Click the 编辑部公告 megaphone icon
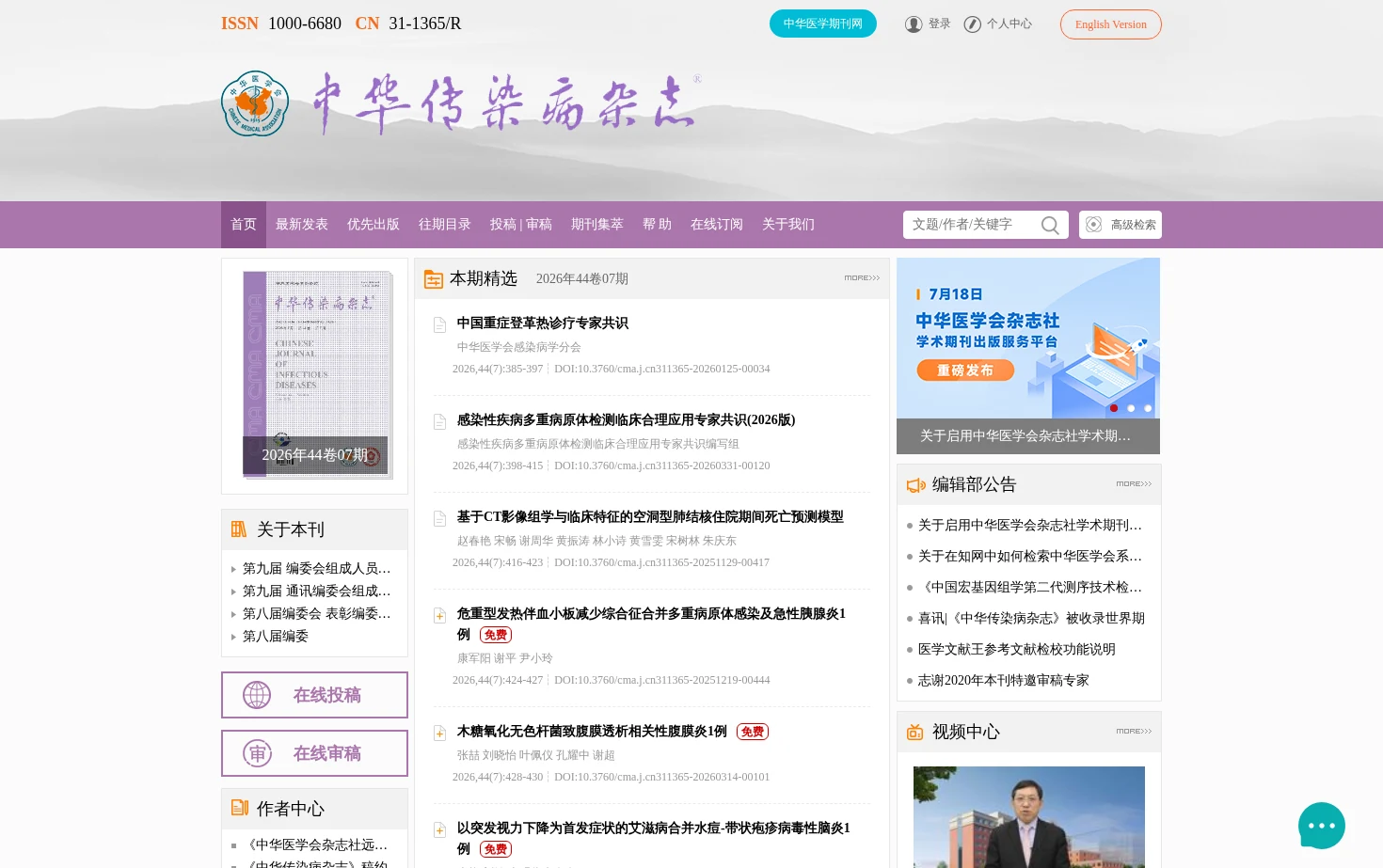Viewport: 1383px width, 868px height. pyautogui.click(x=915, y=485)
